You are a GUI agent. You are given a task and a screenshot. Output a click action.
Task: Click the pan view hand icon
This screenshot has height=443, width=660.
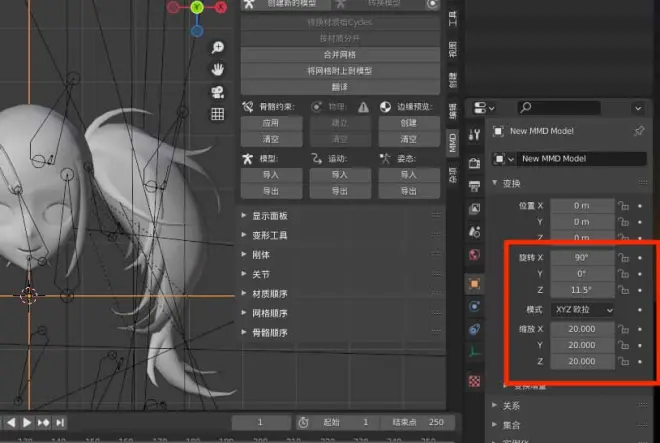[x=218, y=70]
